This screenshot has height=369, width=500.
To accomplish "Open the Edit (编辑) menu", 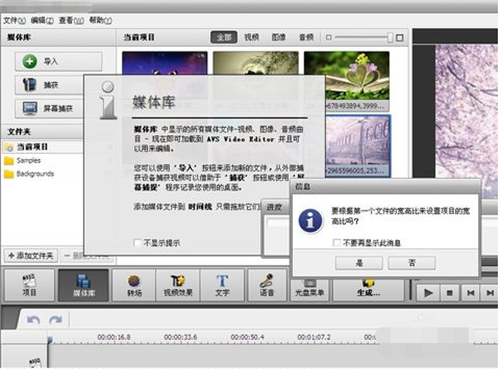I will (x=42, y=21).
